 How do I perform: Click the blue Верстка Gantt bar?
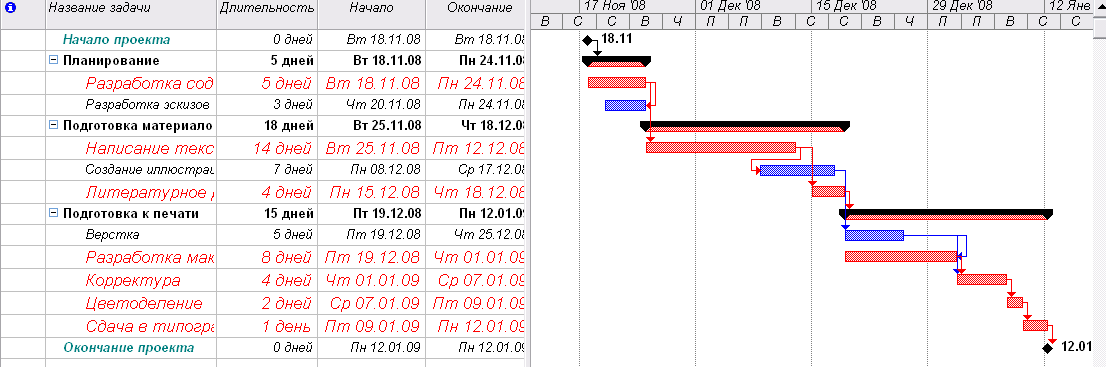[874, 235]
